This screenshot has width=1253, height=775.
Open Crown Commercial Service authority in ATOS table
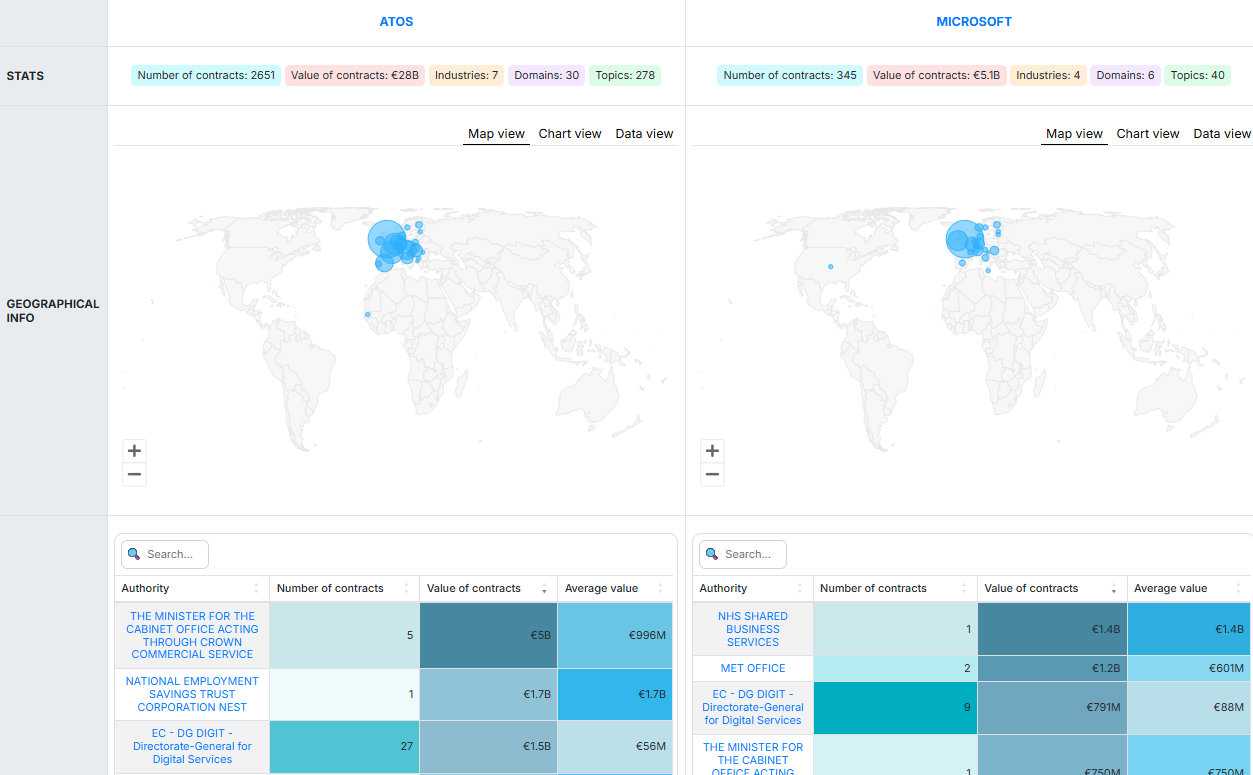pyautogui.click(x=192, y=635)
